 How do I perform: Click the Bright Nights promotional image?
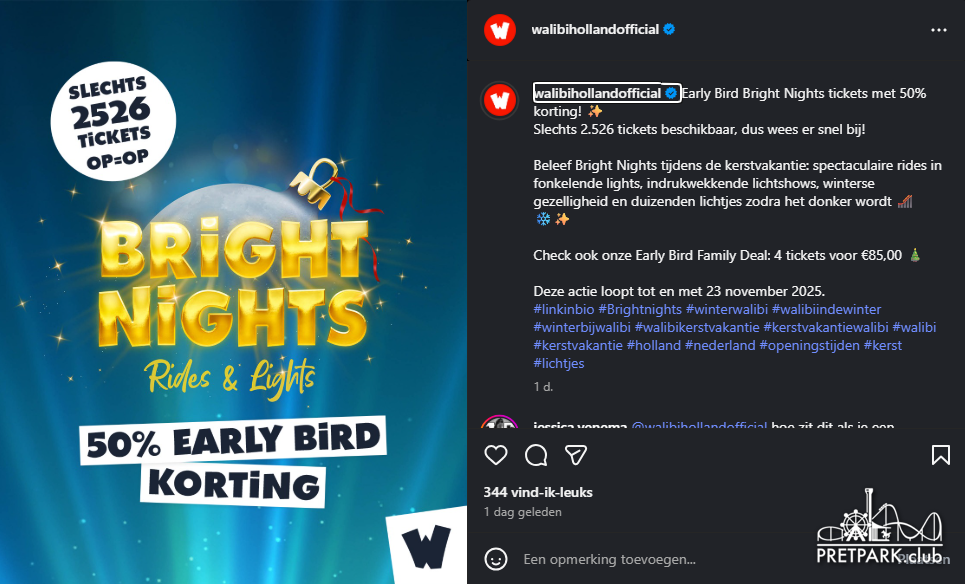233,292
